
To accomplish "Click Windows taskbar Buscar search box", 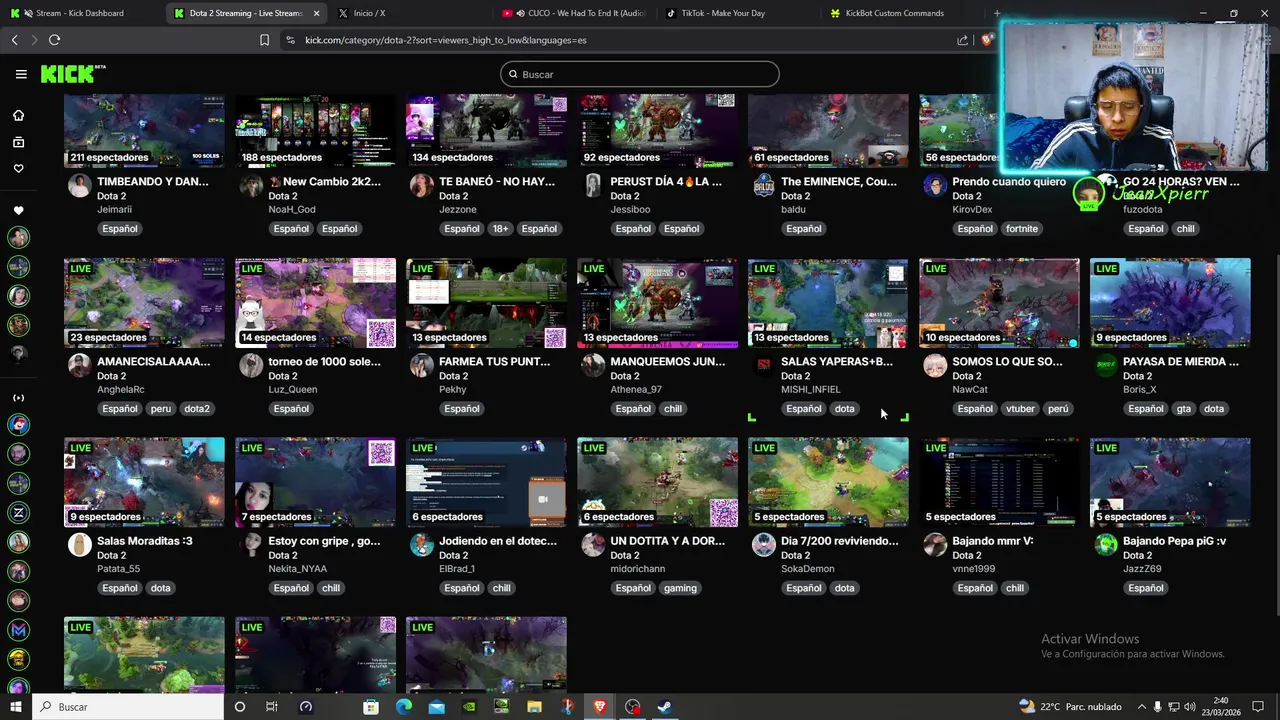I will [127, 707].
